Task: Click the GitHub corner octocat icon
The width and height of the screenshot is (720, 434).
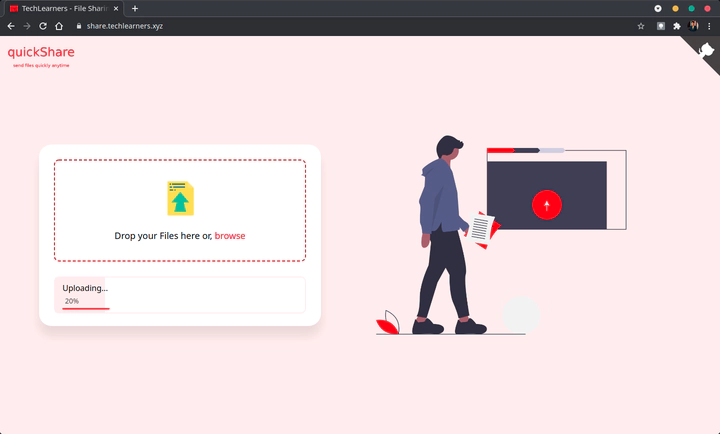Action: pyautogui.click(x=706, y=50)
